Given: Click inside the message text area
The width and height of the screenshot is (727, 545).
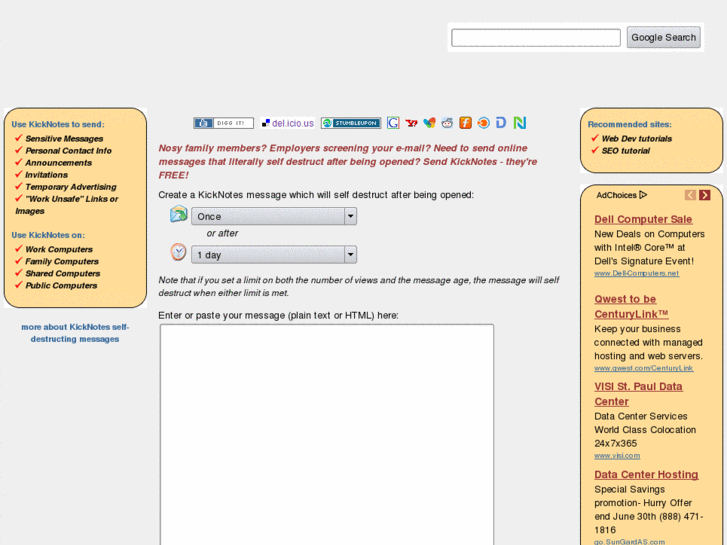Looking at the screenshot, I should pyautogui.click(x=327, y=435).
